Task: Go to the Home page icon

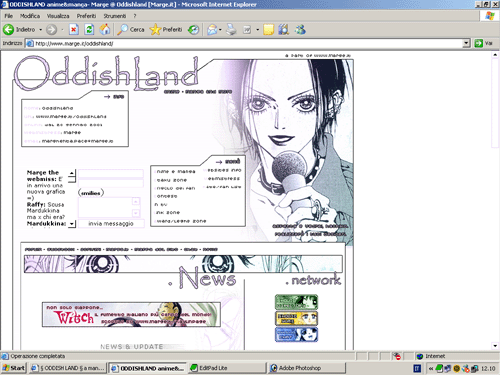Action: tap(105, 30)
